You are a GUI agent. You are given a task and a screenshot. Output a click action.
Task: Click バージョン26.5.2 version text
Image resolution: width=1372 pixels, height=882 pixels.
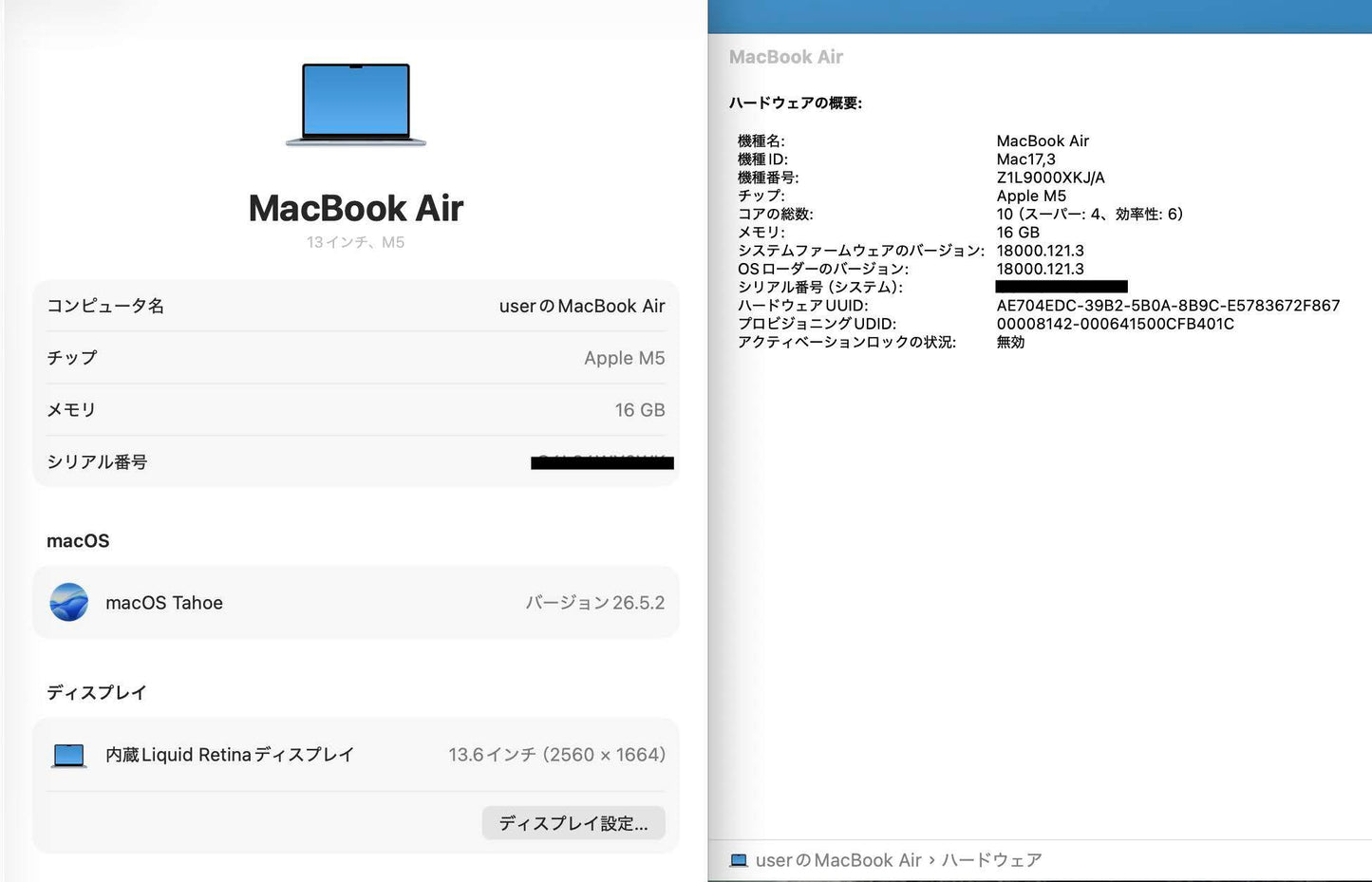595,603
